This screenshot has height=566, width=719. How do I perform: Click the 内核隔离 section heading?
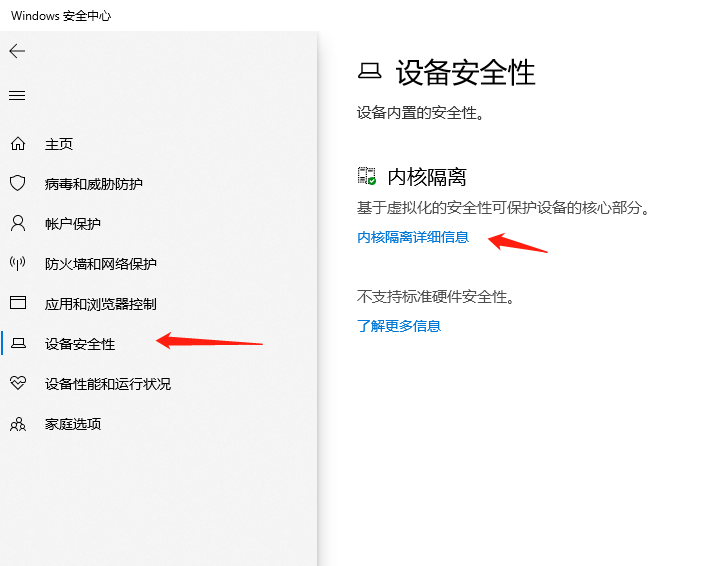click(x=426, y=177)
